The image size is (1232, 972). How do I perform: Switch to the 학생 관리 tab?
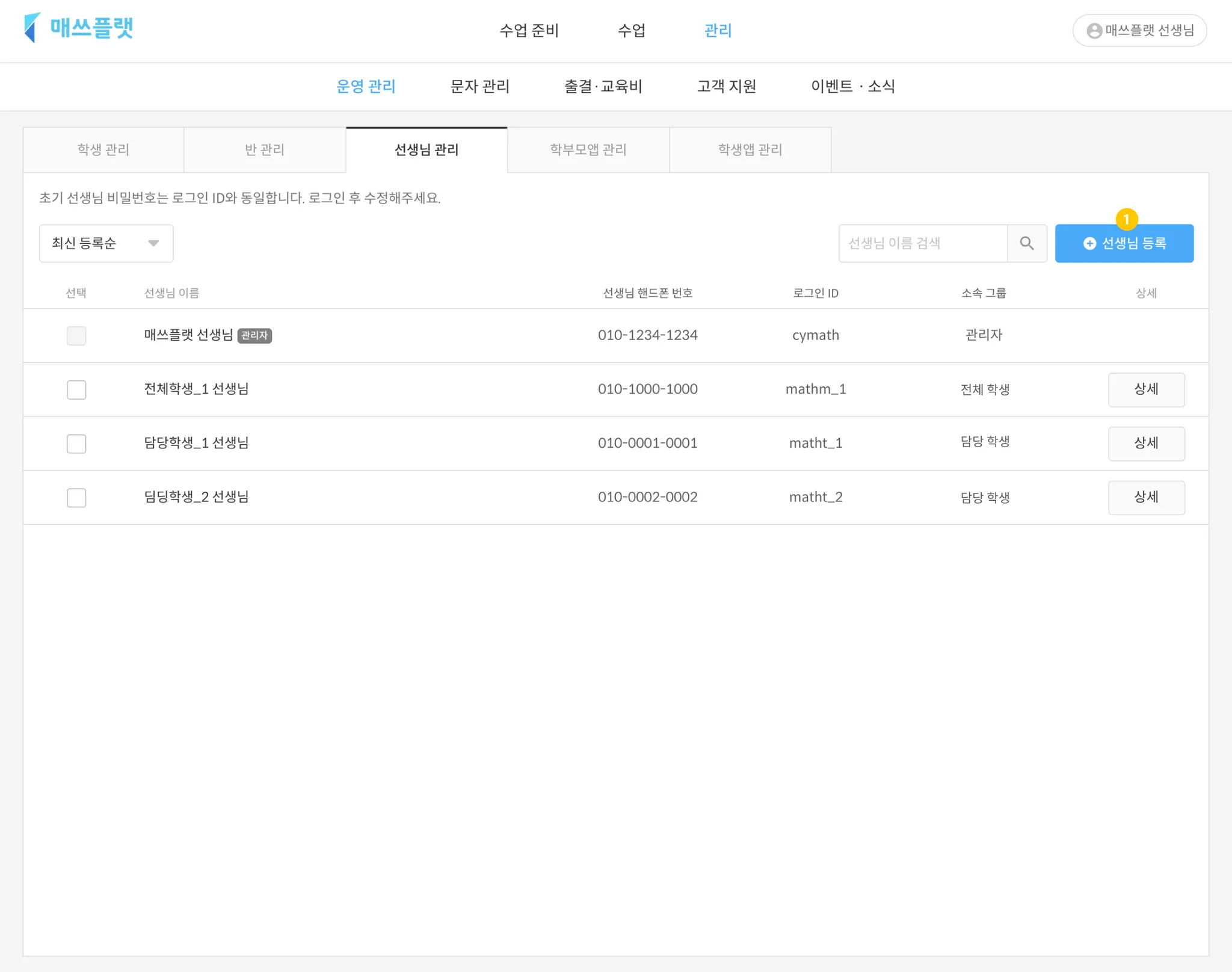pyautogui.click(x=103, y=150)
